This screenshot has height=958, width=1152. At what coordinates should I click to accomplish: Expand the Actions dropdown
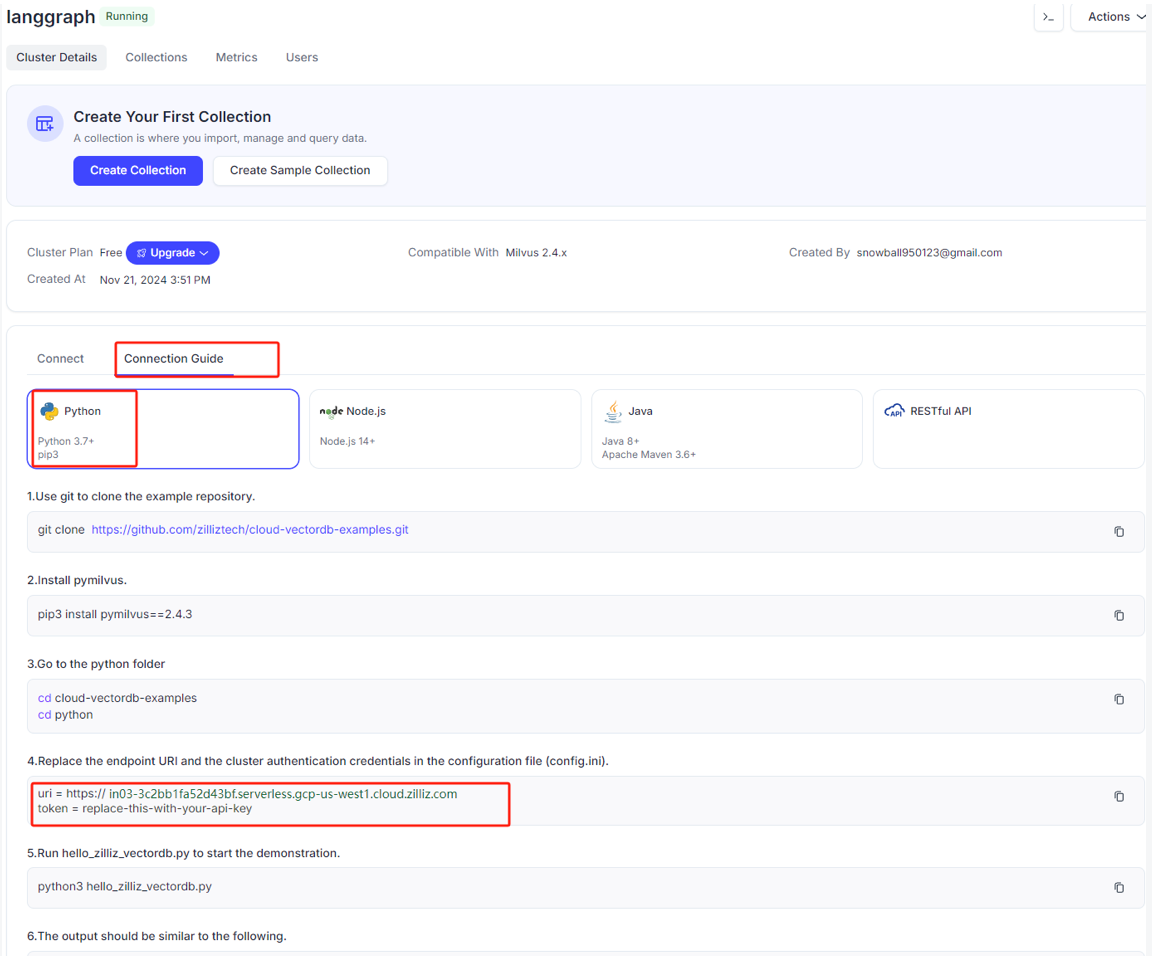pyautogui.click(x=1115, y=17)
